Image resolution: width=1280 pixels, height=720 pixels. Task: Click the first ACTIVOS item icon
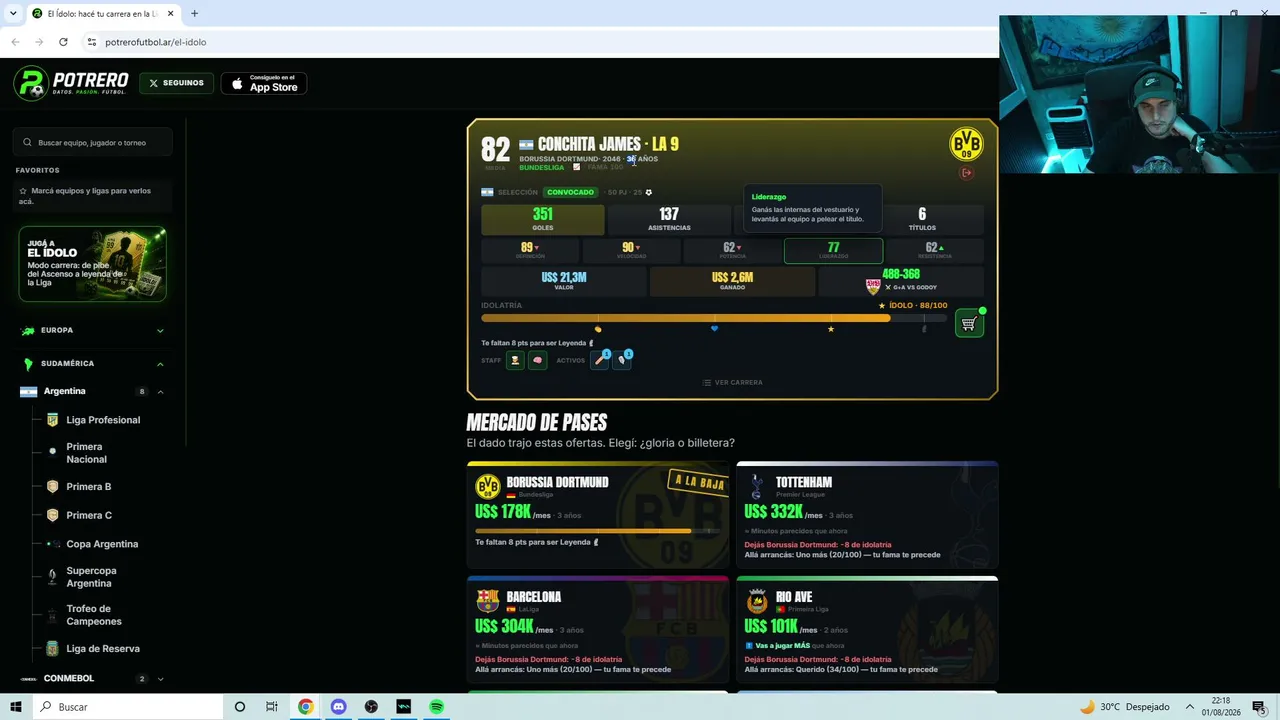click(x=600, y=360)
